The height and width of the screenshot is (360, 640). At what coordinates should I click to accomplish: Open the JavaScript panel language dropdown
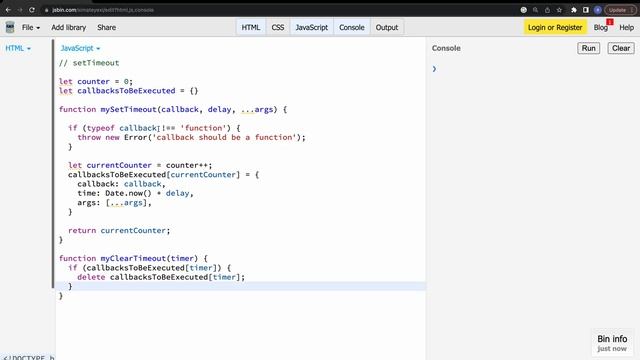point(80,48)
